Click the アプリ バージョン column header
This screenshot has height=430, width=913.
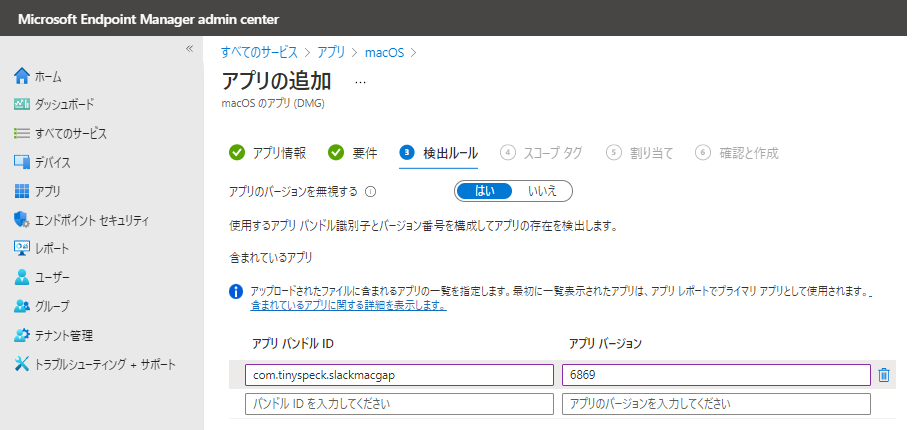(605, 344)
